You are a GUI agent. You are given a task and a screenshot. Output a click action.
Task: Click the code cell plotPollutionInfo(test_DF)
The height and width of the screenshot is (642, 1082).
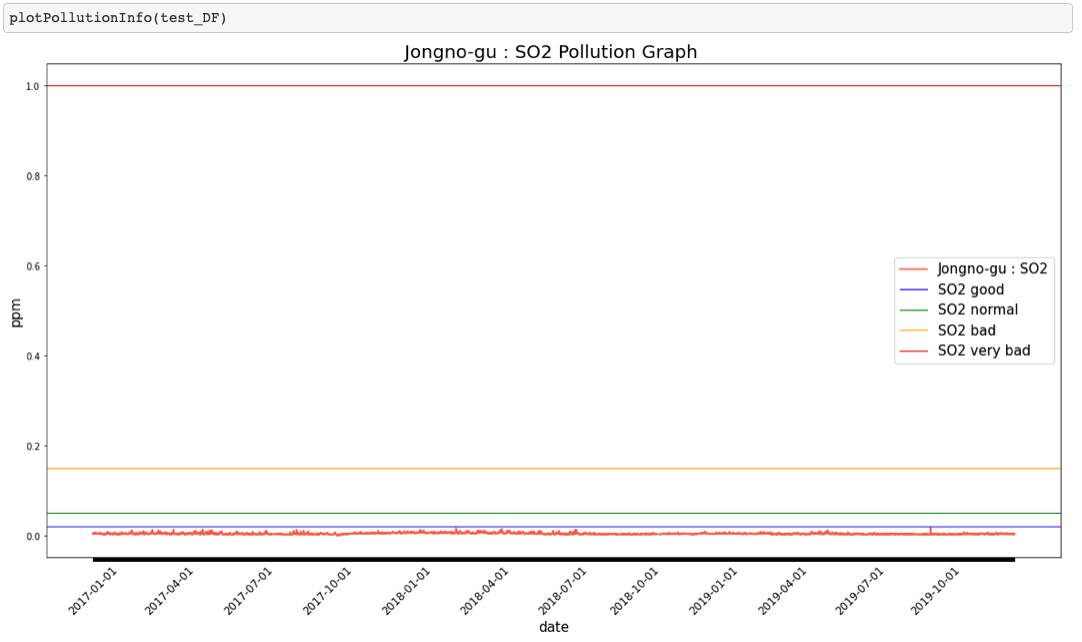[x=538, y=18]
